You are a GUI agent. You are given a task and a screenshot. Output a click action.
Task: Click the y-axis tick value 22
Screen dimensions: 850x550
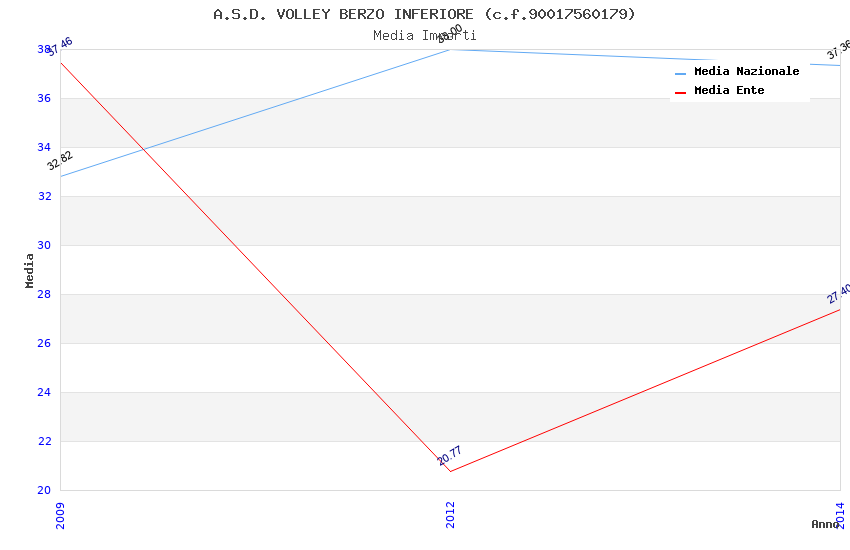pos(44,441)
